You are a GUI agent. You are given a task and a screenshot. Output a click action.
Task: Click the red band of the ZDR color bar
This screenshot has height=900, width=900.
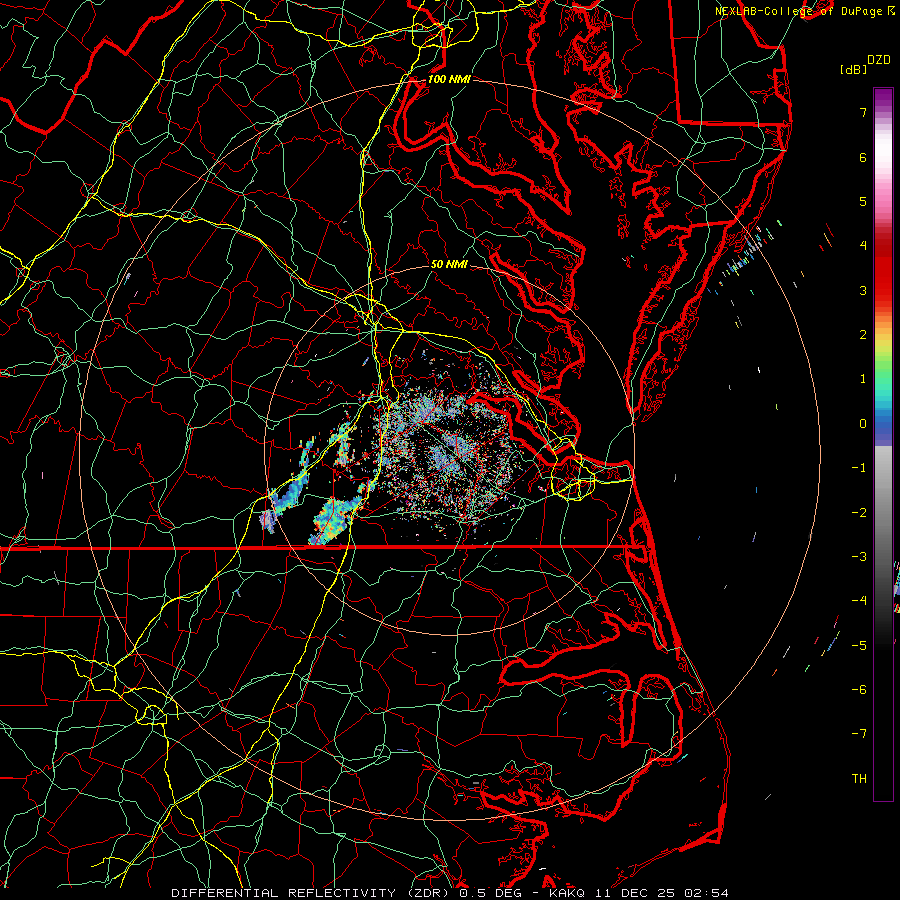pos(883,270)
